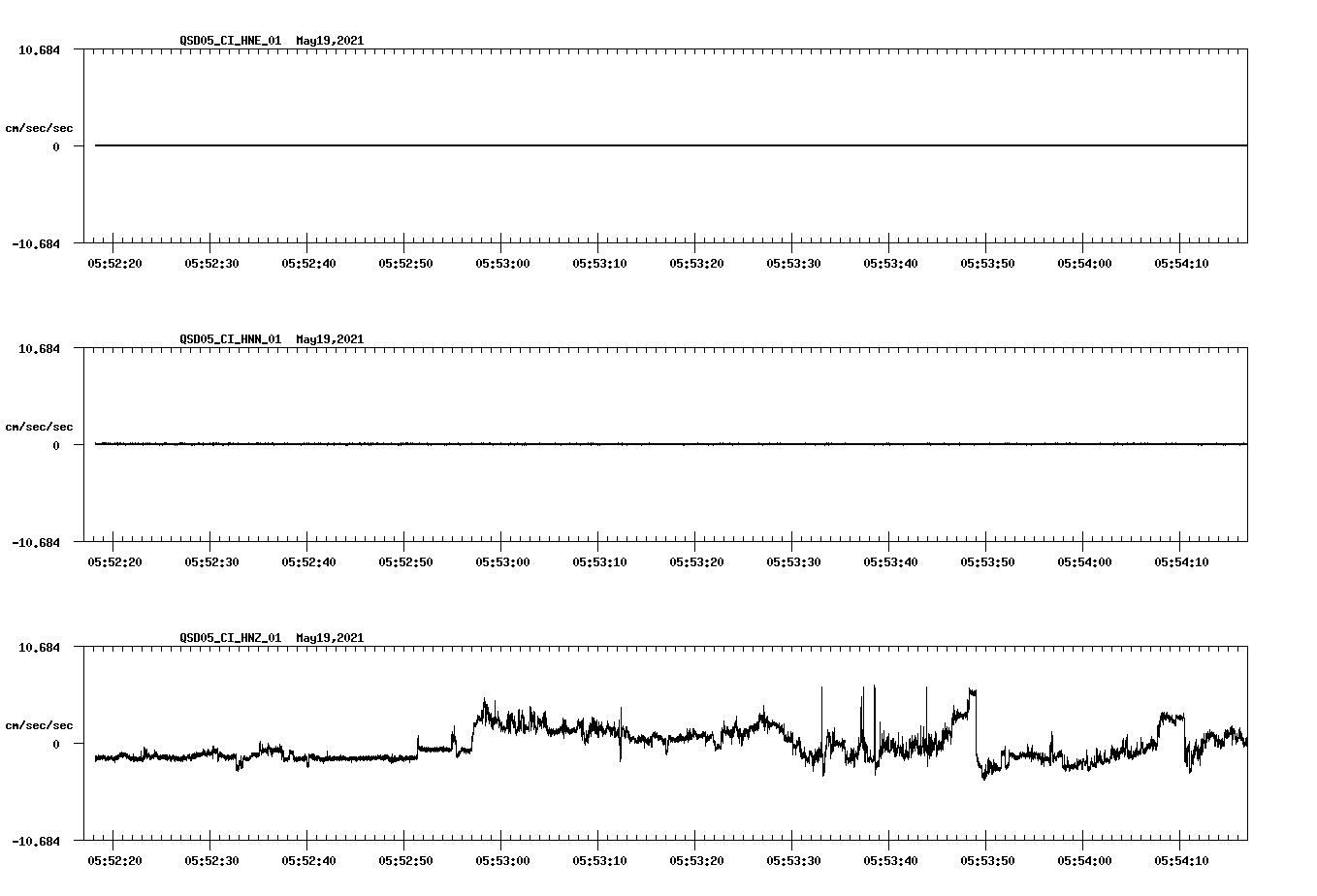Click the 05:52:20 time tick on top axis

(114, 261)
